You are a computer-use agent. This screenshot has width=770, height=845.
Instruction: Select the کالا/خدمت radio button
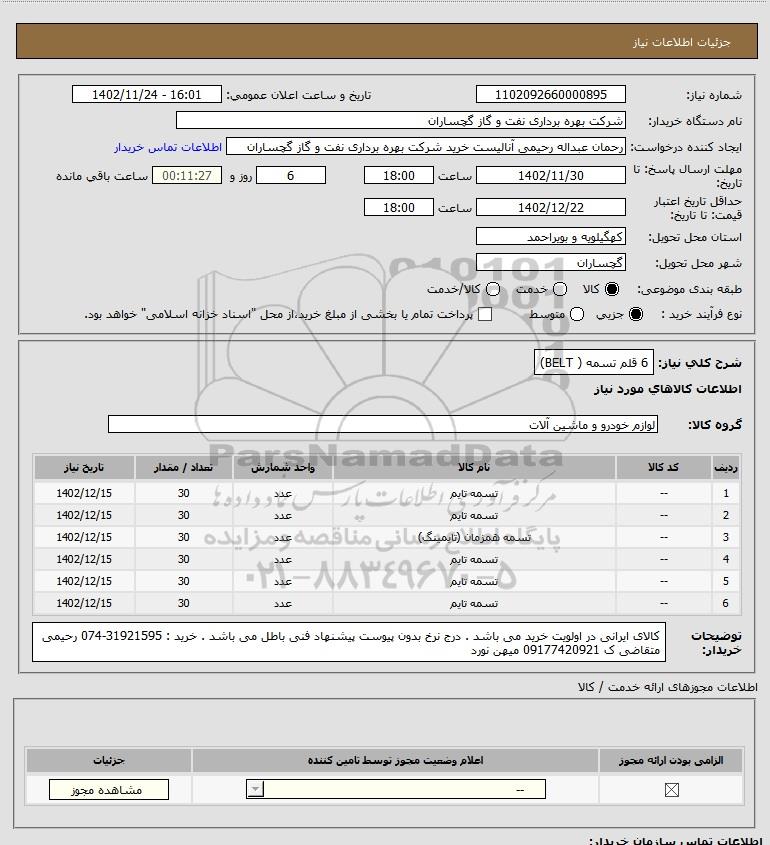[492, 289]
